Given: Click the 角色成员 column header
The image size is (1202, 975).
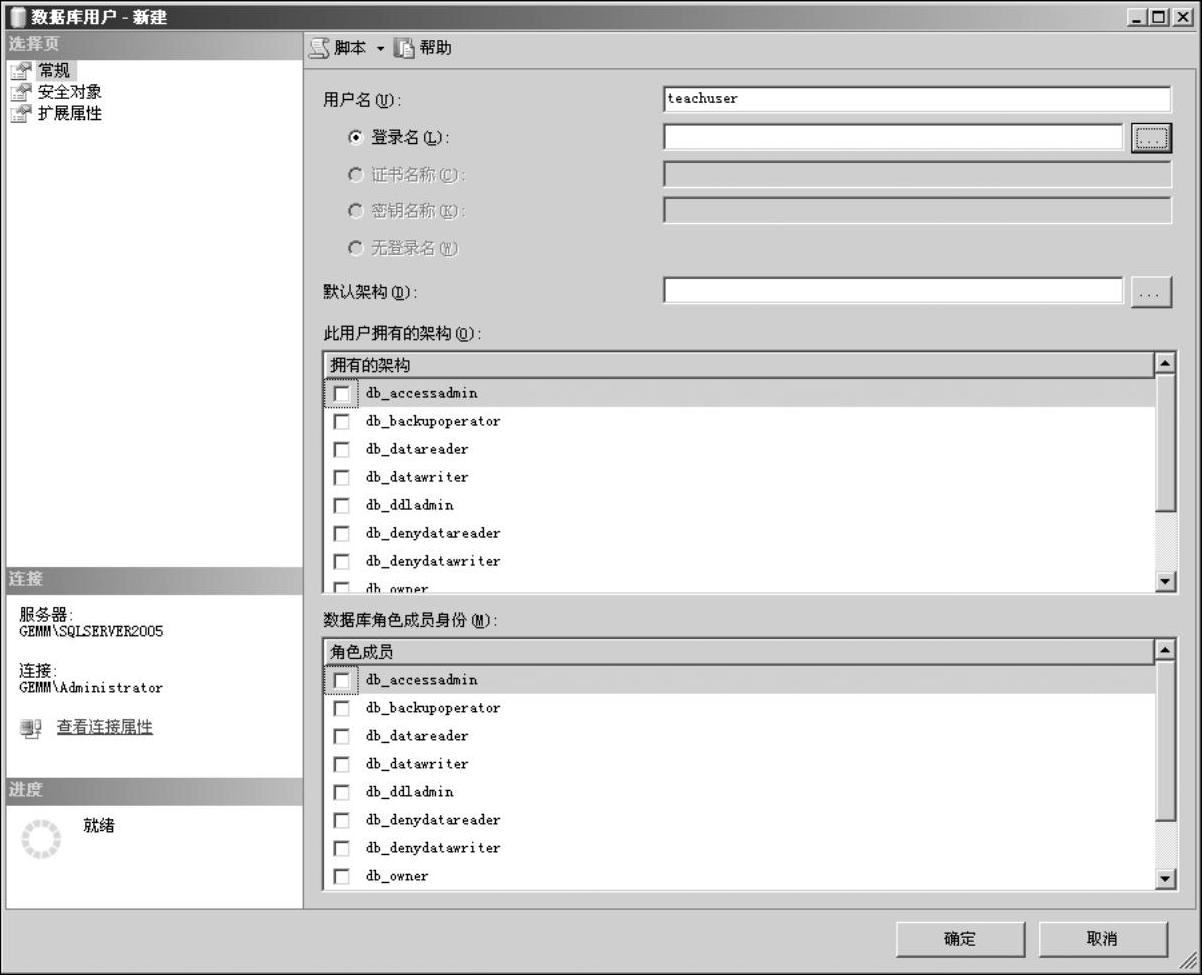Looking at the screenshot, I should pos(739,652).
